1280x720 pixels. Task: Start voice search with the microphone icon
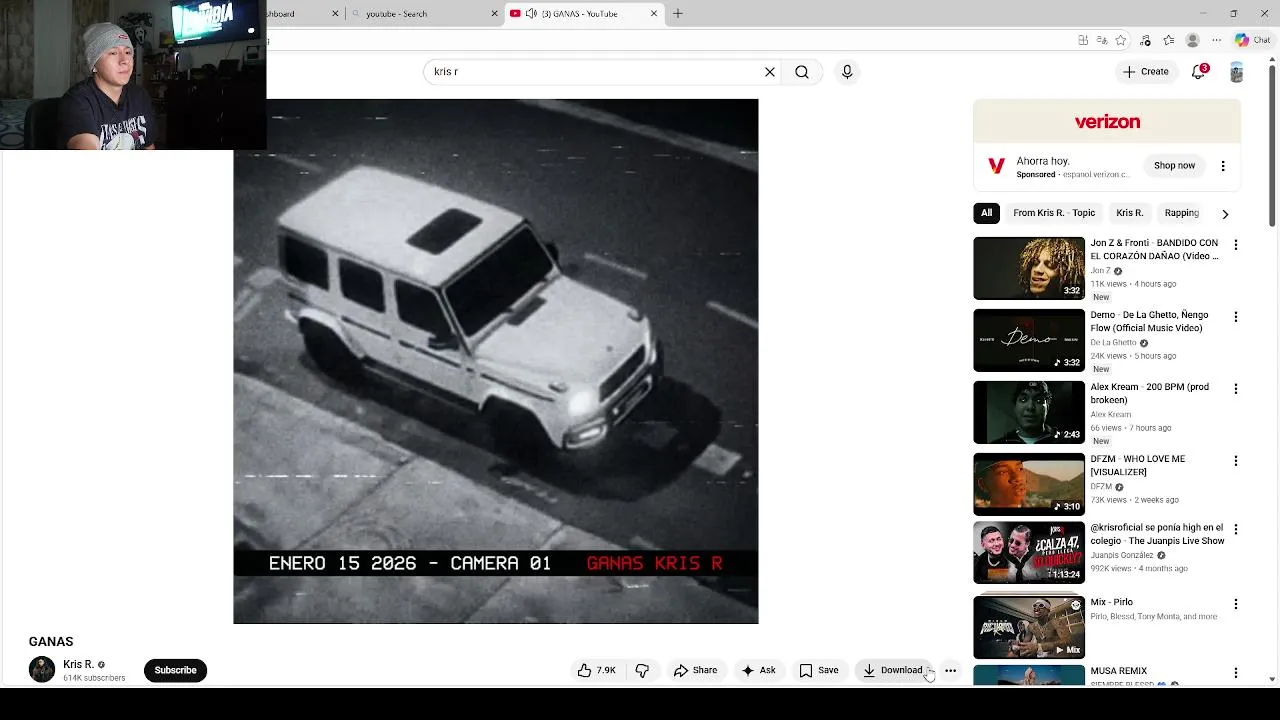click(847, 72)
